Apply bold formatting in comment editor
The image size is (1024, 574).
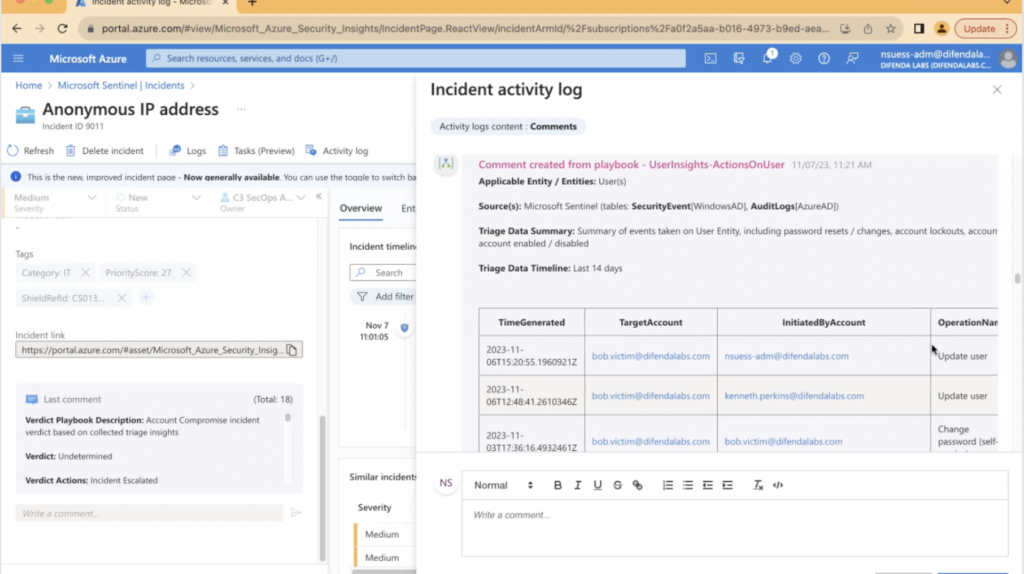pyautogui.click(x=558, y=485)
